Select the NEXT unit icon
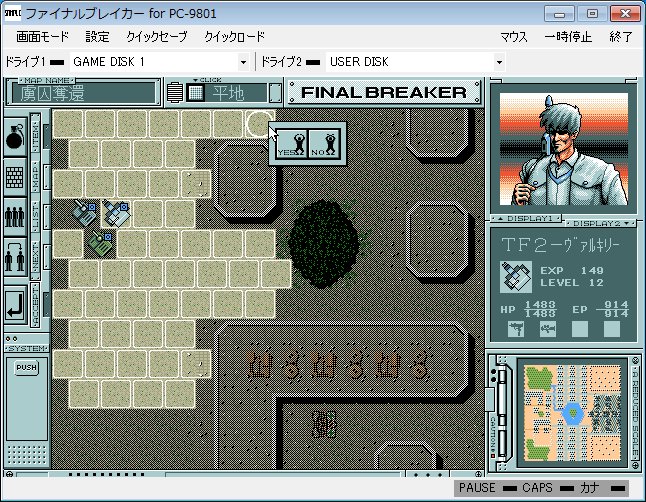The height and width of the screenshot is (502, 646). coord(16,257)
